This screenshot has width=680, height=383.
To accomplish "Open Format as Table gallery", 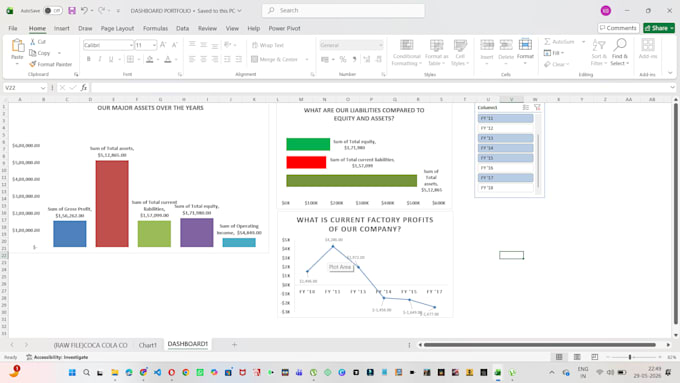I will point(436,52).
